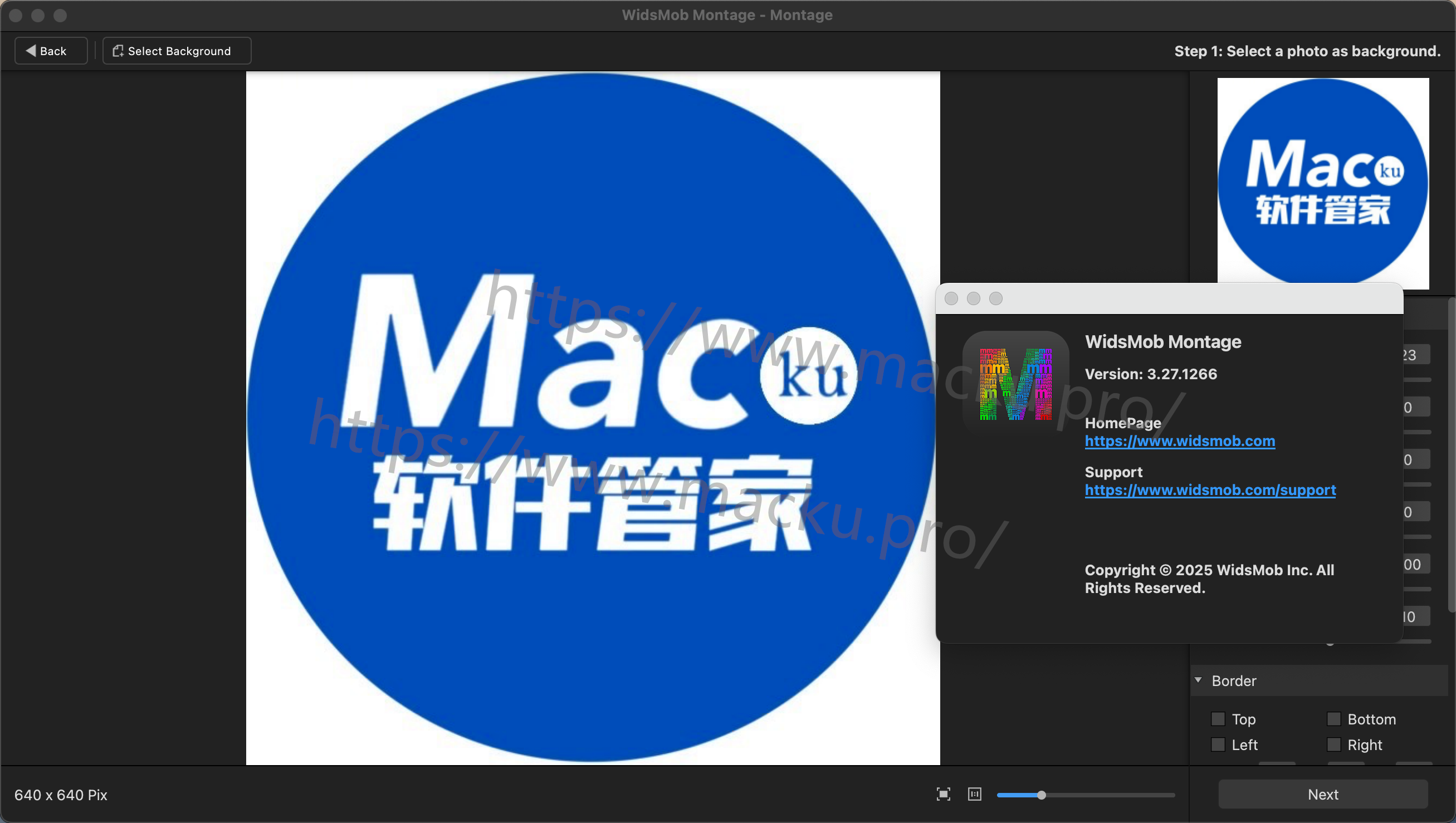Click the 'WidsMob Montage' title in About dialog

pos(1163,342)
